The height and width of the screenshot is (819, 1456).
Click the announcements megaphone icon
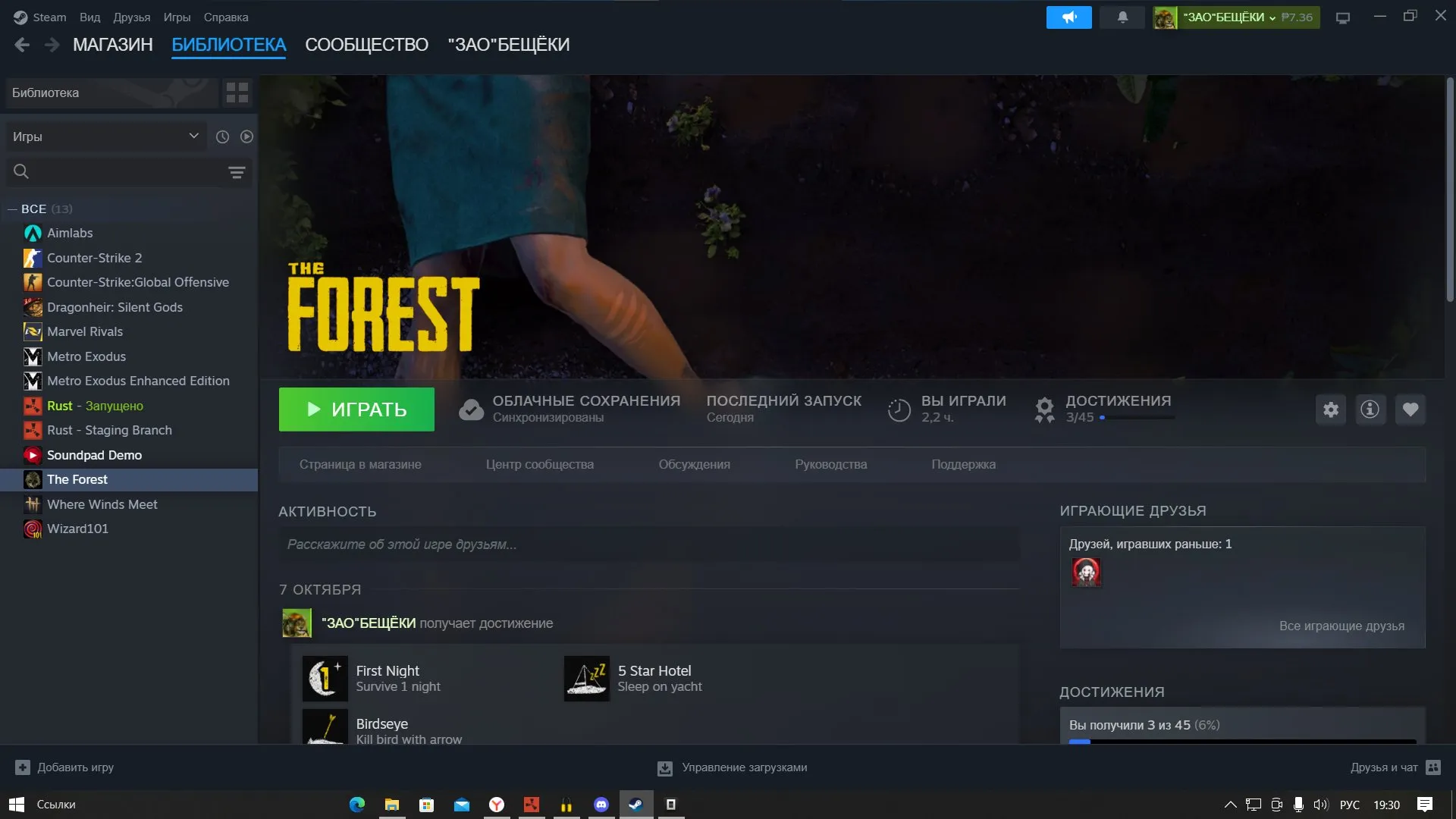tap(1068, 17)
